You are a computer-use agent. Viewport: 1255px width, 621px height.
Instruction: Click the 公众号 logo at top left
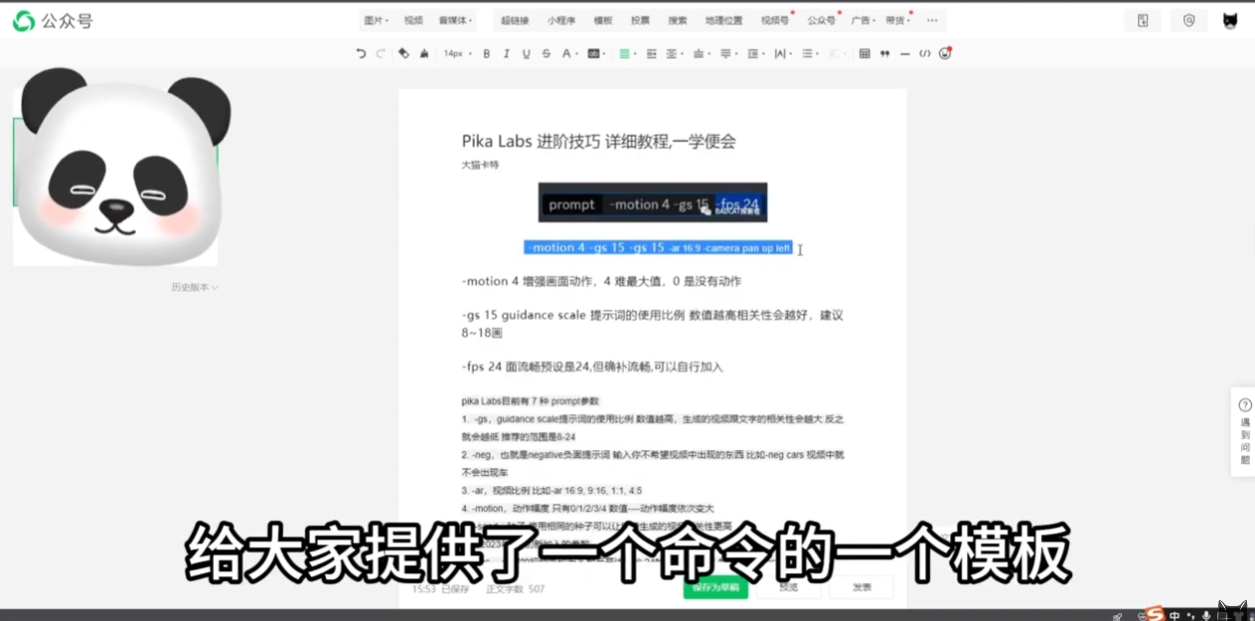coord(53,20)
